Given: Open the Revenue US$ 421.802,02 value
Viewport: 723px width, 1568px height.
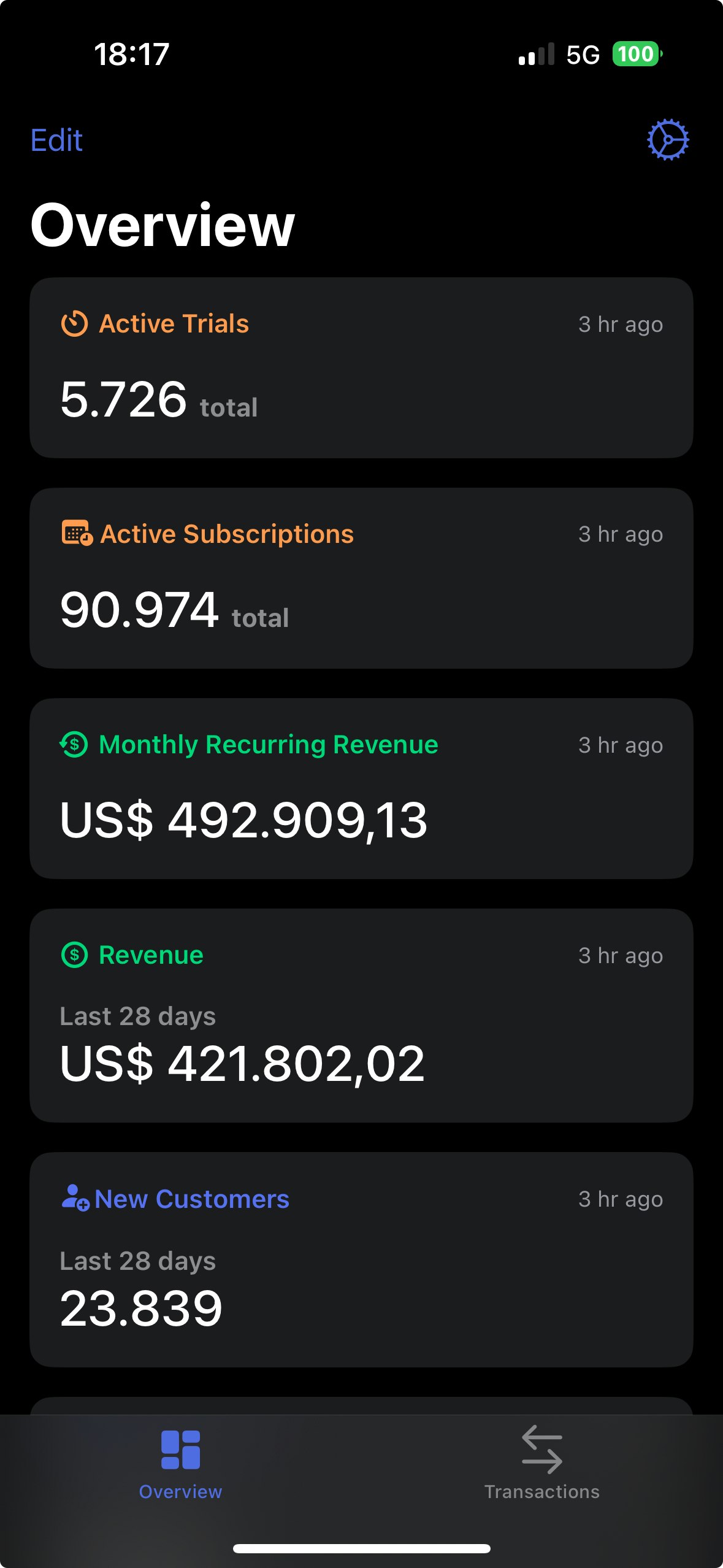Looking at the screenshot, I should (242, 1064).
